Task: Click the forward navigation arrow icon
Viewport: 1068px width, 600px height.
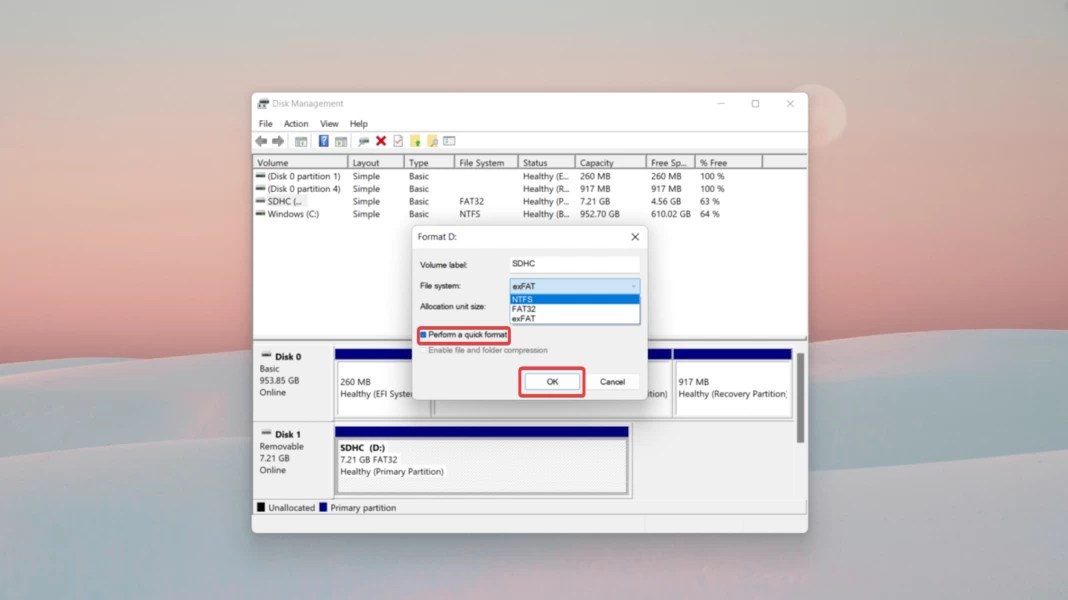Action: tap(277, 140)
